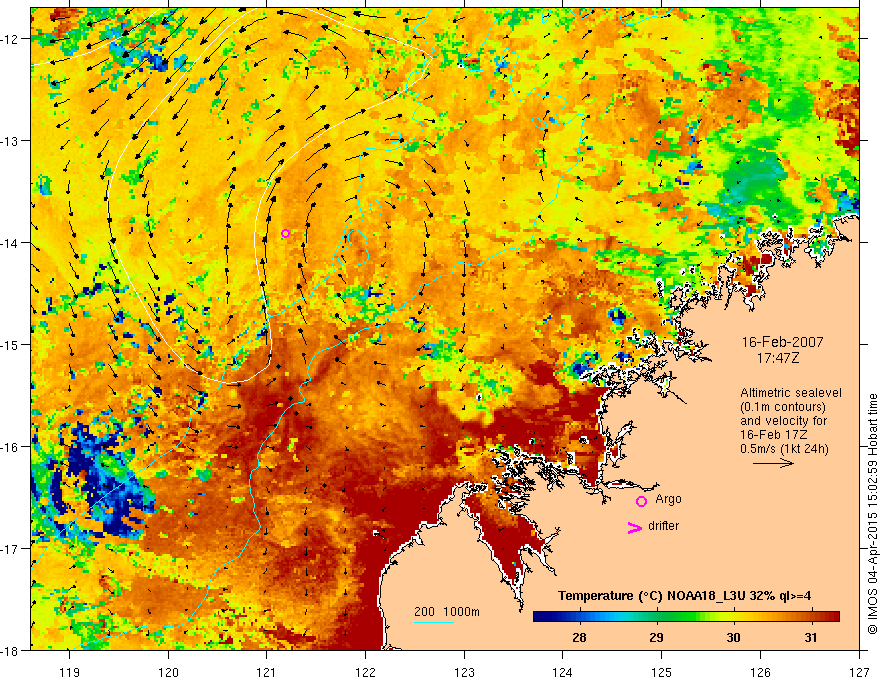
Task: Click latitude label -16
Action: coord(11,447)
